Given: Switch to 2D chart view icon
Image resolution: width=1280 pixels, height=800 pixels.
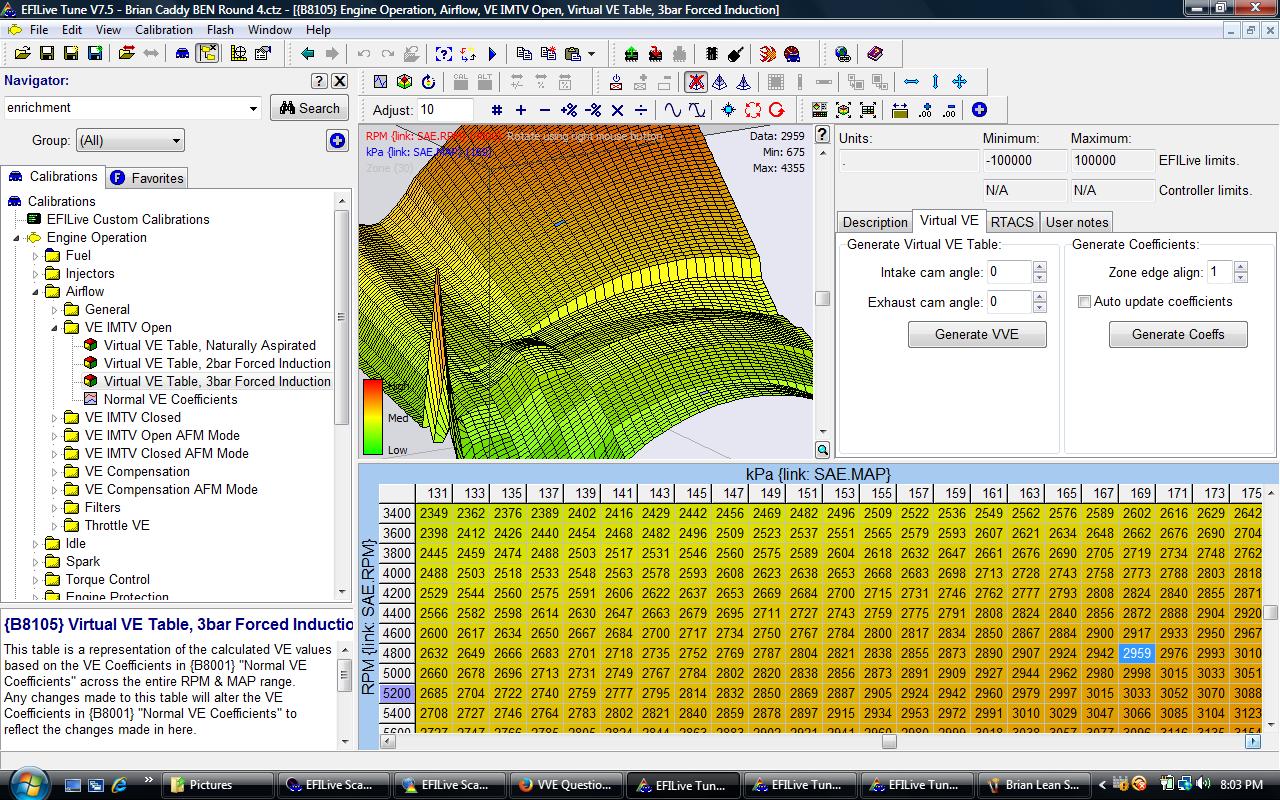Looking at the screenshot, I should click(380, 82).
